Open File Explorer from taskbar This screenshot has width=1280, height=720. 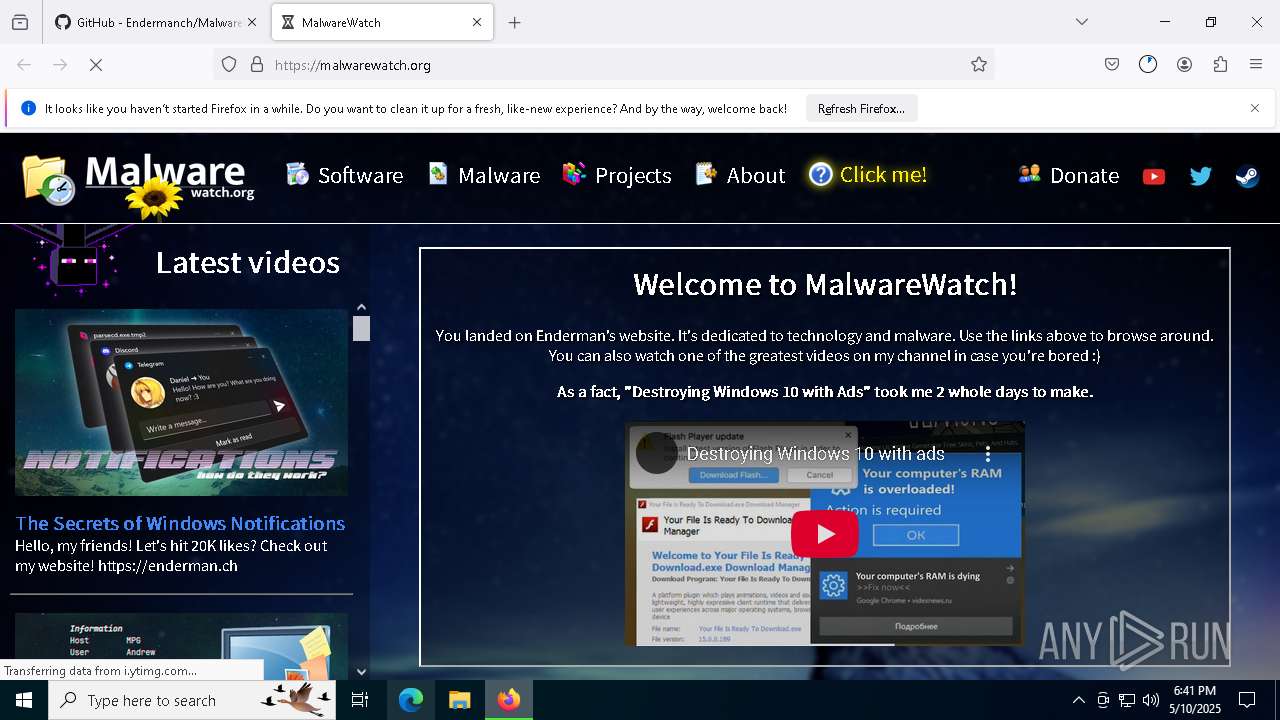(x=459, y=700)
